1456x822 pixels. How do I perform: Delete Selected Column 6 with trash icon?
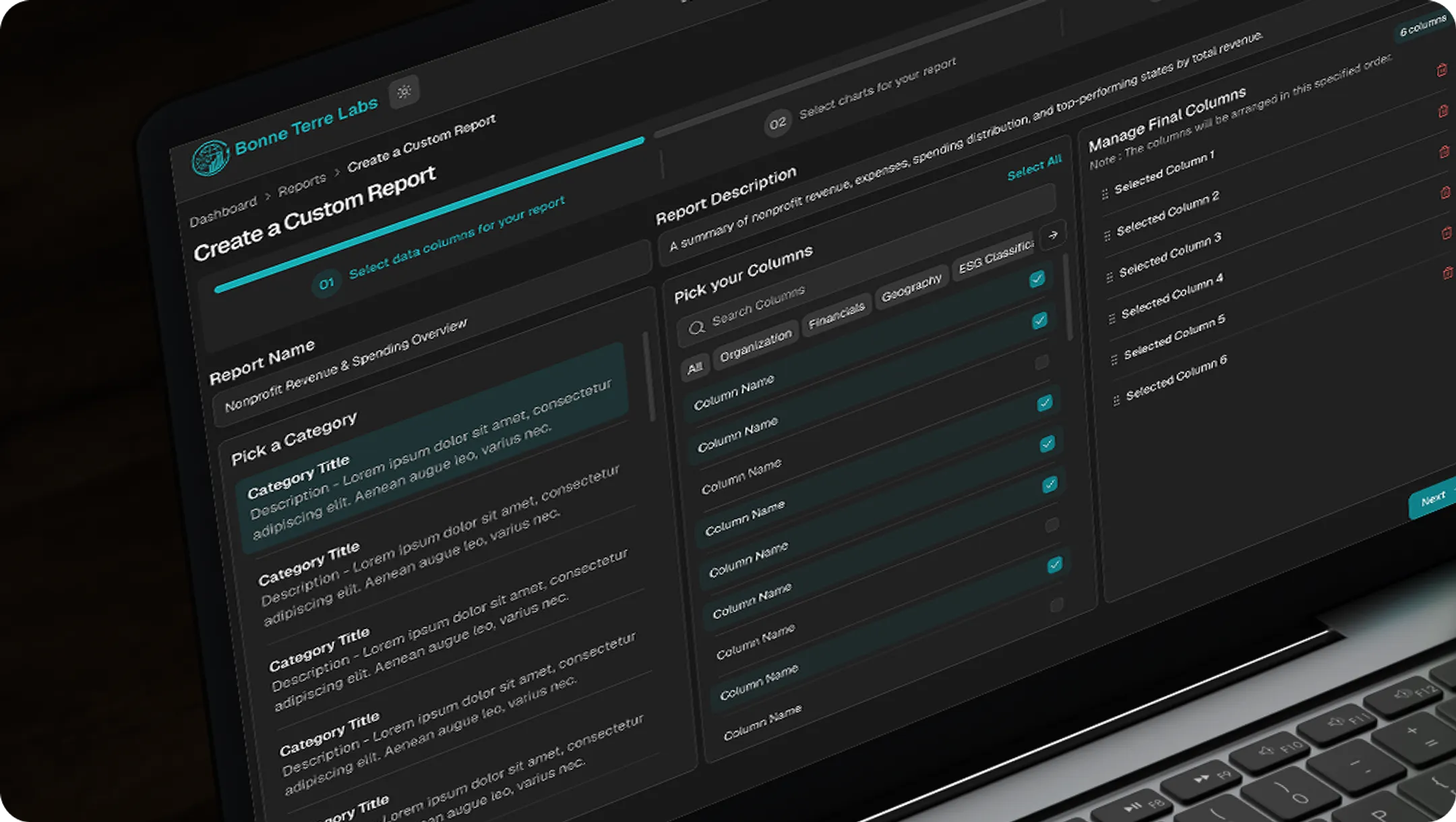(1448, 273)
